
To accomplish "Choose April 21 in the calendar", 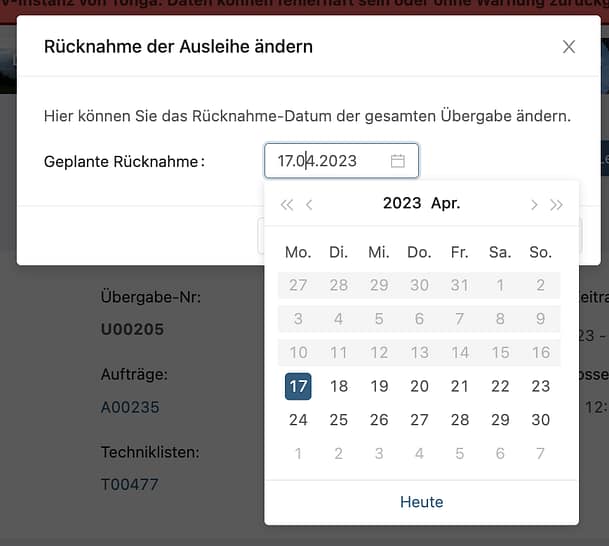I will (x=460, y=386).
